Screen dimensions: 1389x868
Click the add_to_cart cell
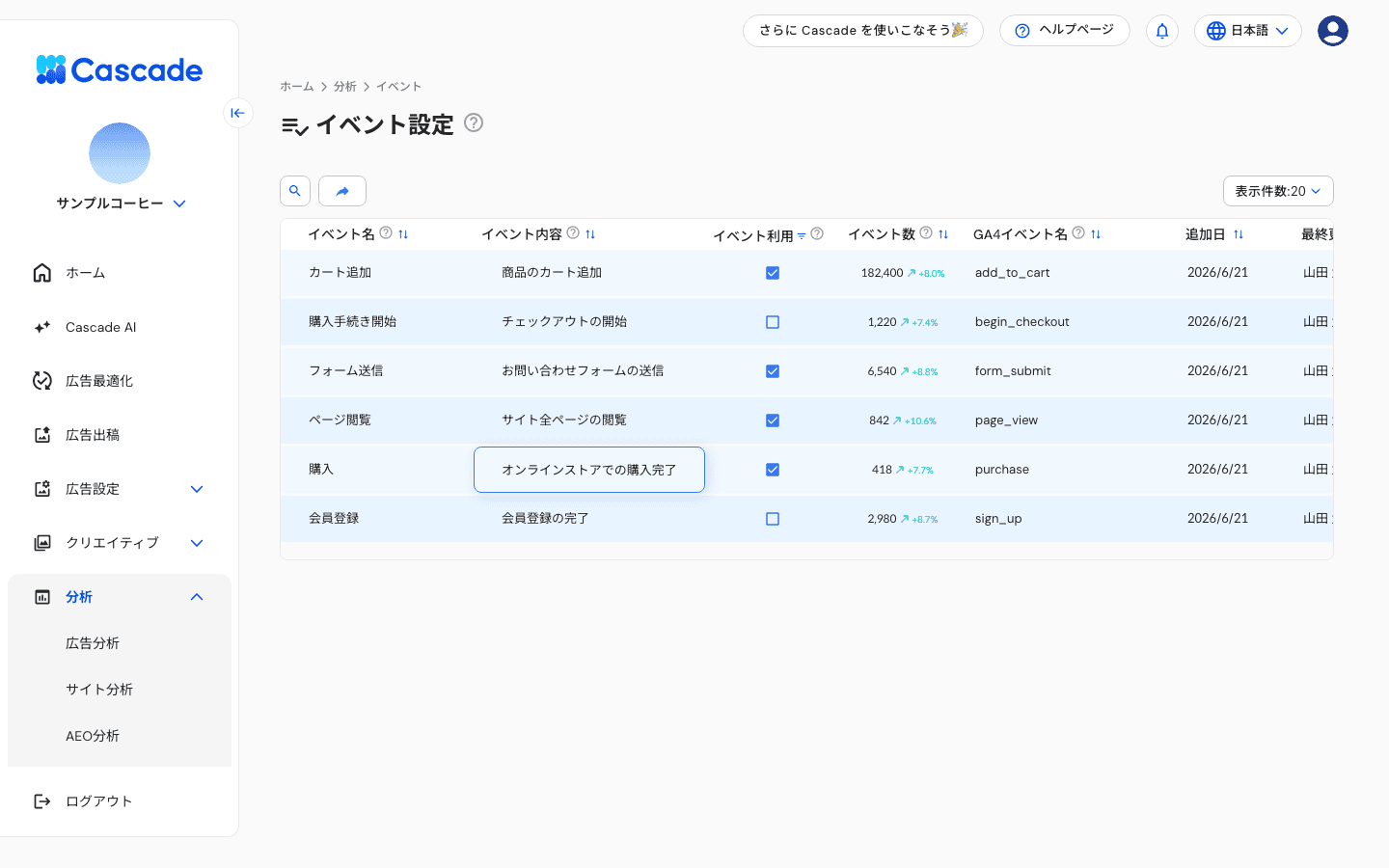(x=1012, y=273)
